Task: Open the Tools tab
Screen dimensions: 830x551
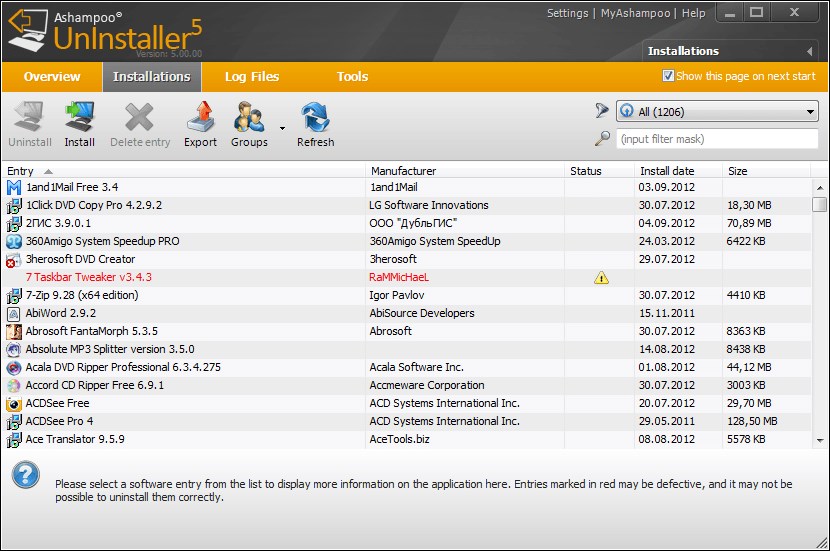Action: click(x=352, y=77)
